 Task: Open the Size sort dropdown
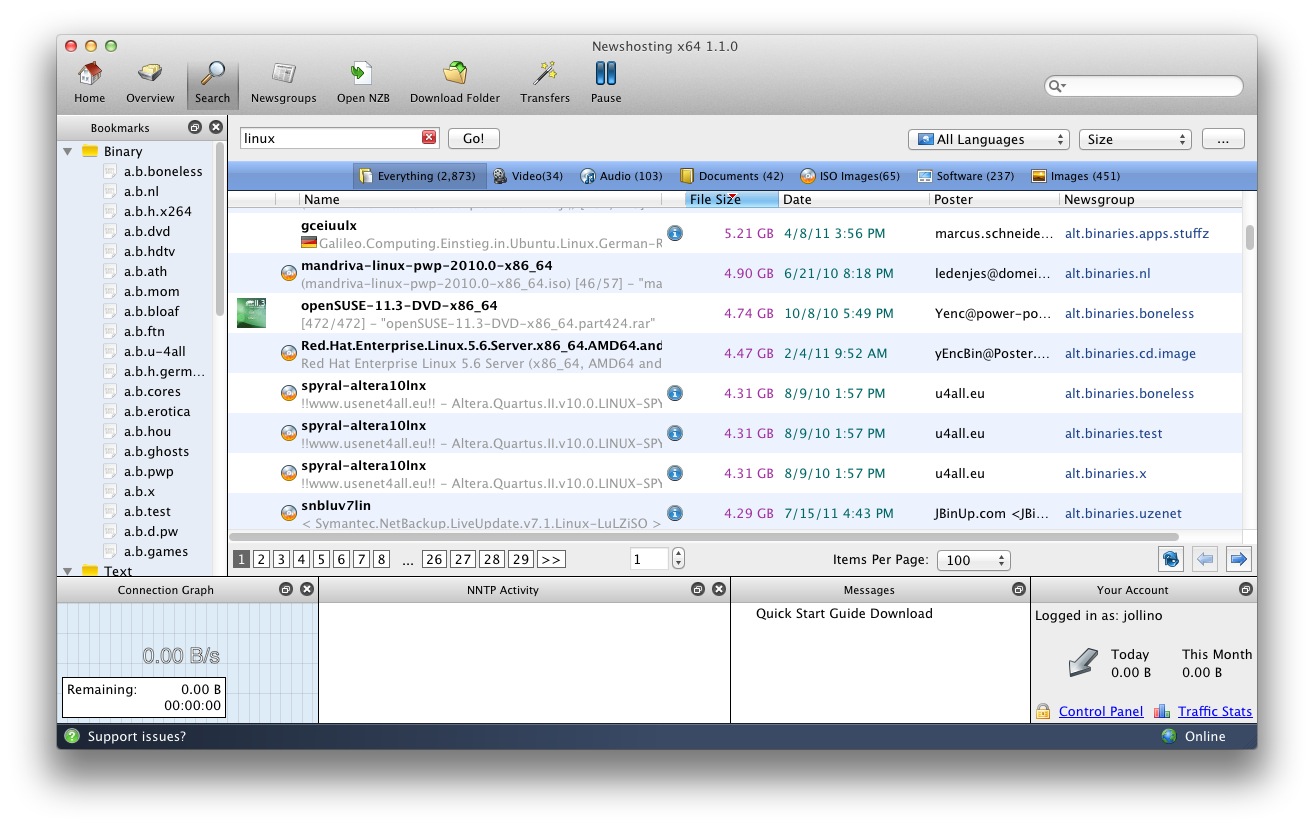click(x=1135, y=139)
